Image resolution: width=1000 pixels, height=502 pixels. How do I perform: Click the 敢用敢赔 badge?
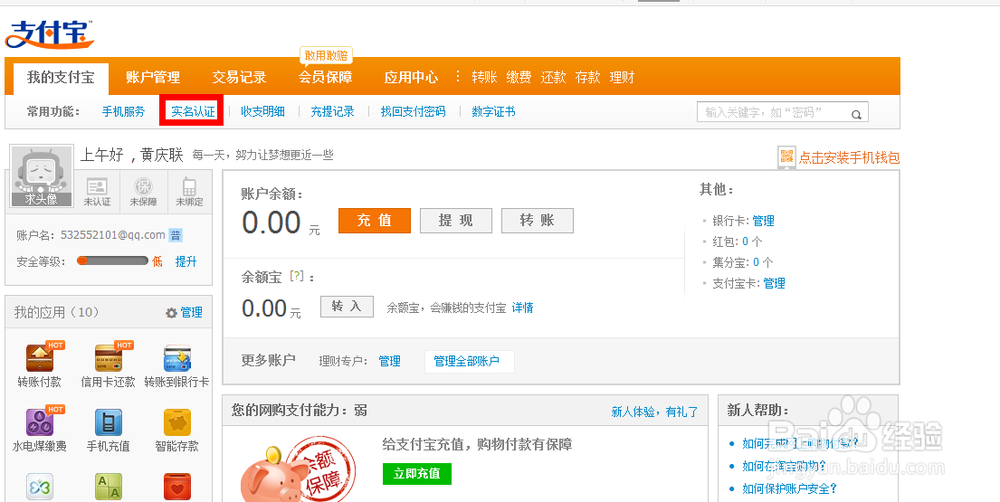[x=326, y=55]
